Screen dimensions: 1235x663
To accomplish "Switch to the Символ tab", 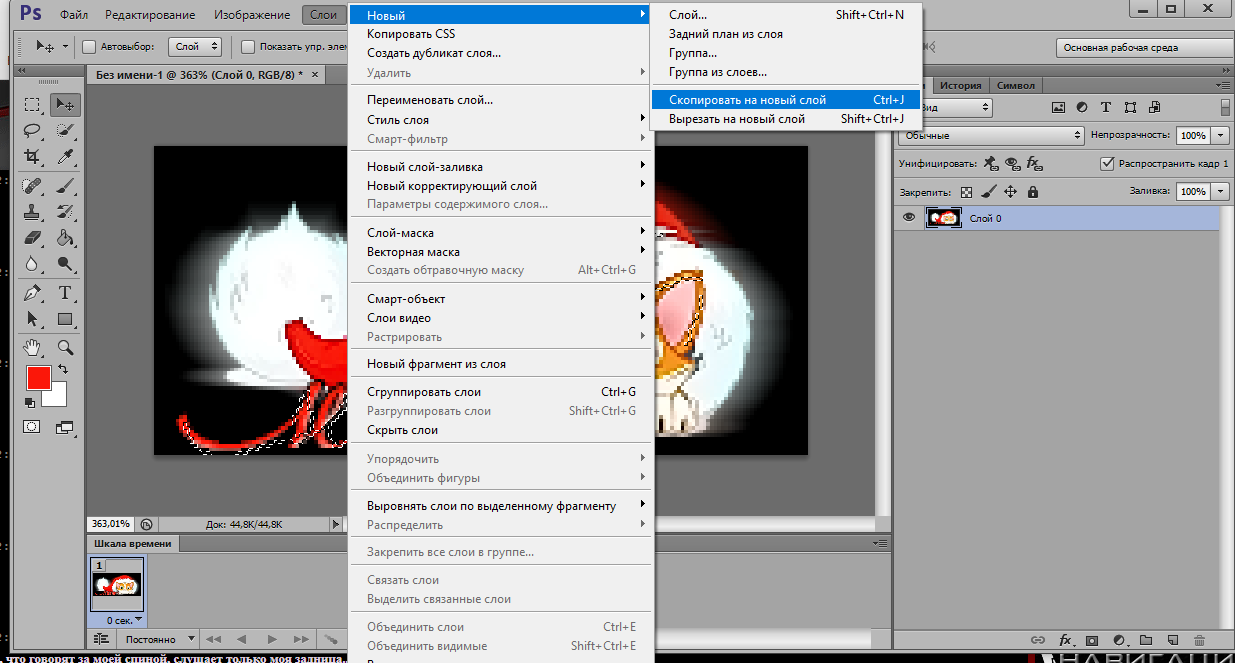I will point(1016,86).
